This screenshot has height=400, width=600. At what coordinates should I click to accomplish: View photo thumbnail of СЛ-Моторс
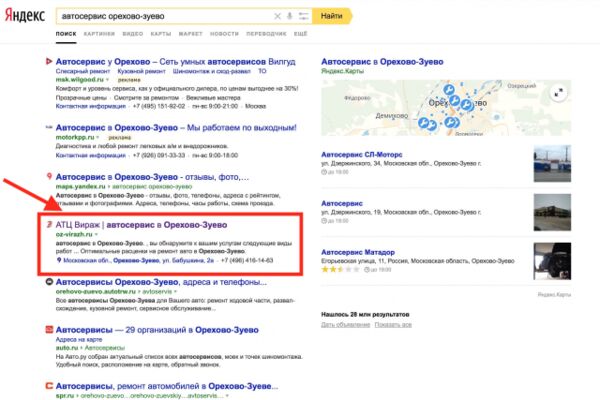[552, 163]
